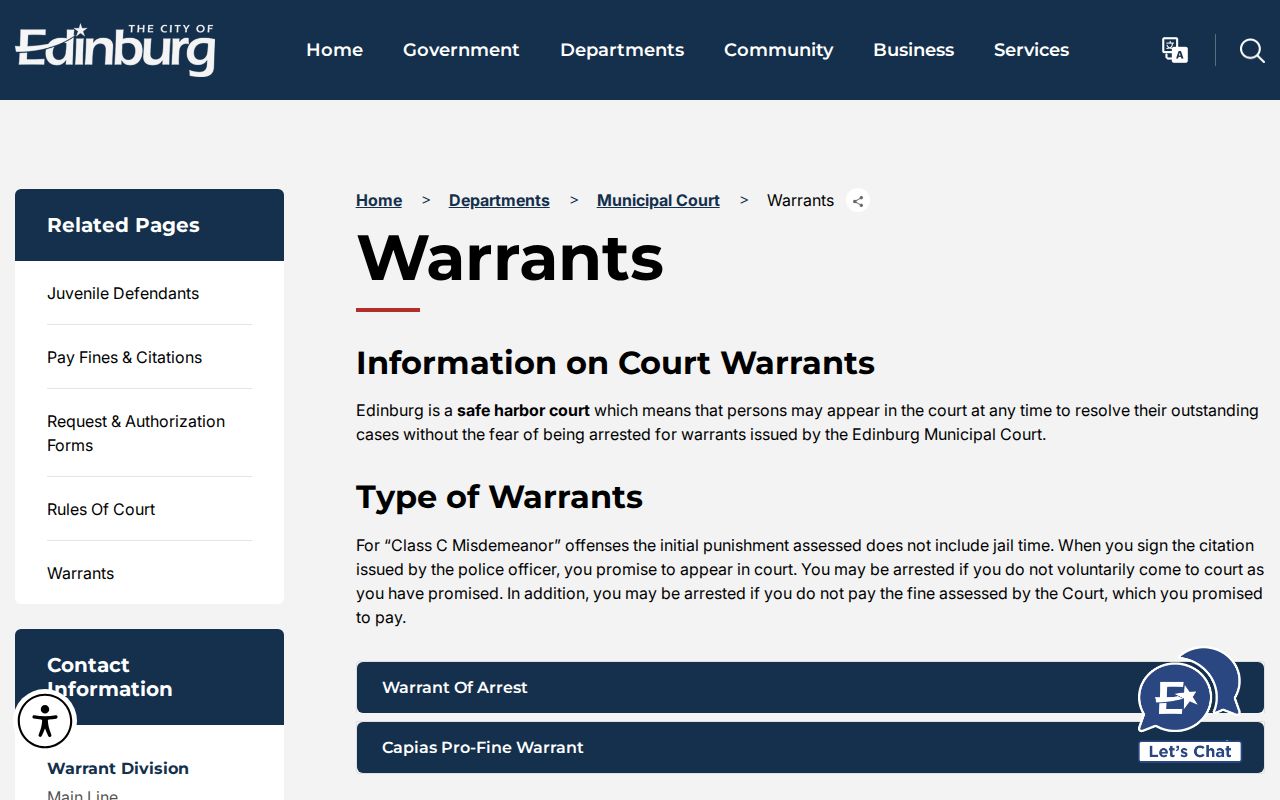The width and height of the screenshot is (1280, 800).
Task: Click the Information on Court Warrants heading
Action: coord(615,362)
